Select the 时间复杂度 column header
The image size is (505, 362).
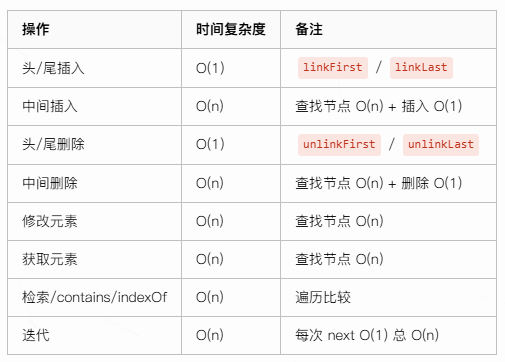231,29
